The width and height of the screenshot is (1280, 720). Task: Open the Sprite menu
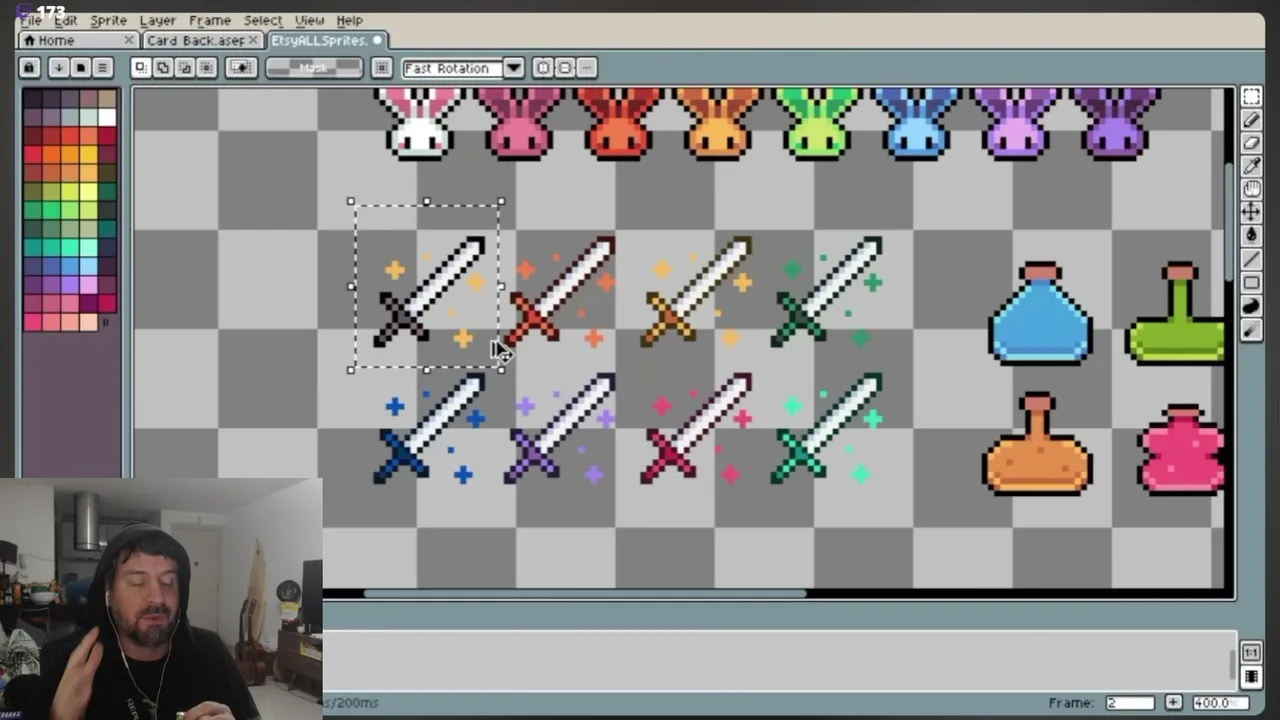[108, 20]
